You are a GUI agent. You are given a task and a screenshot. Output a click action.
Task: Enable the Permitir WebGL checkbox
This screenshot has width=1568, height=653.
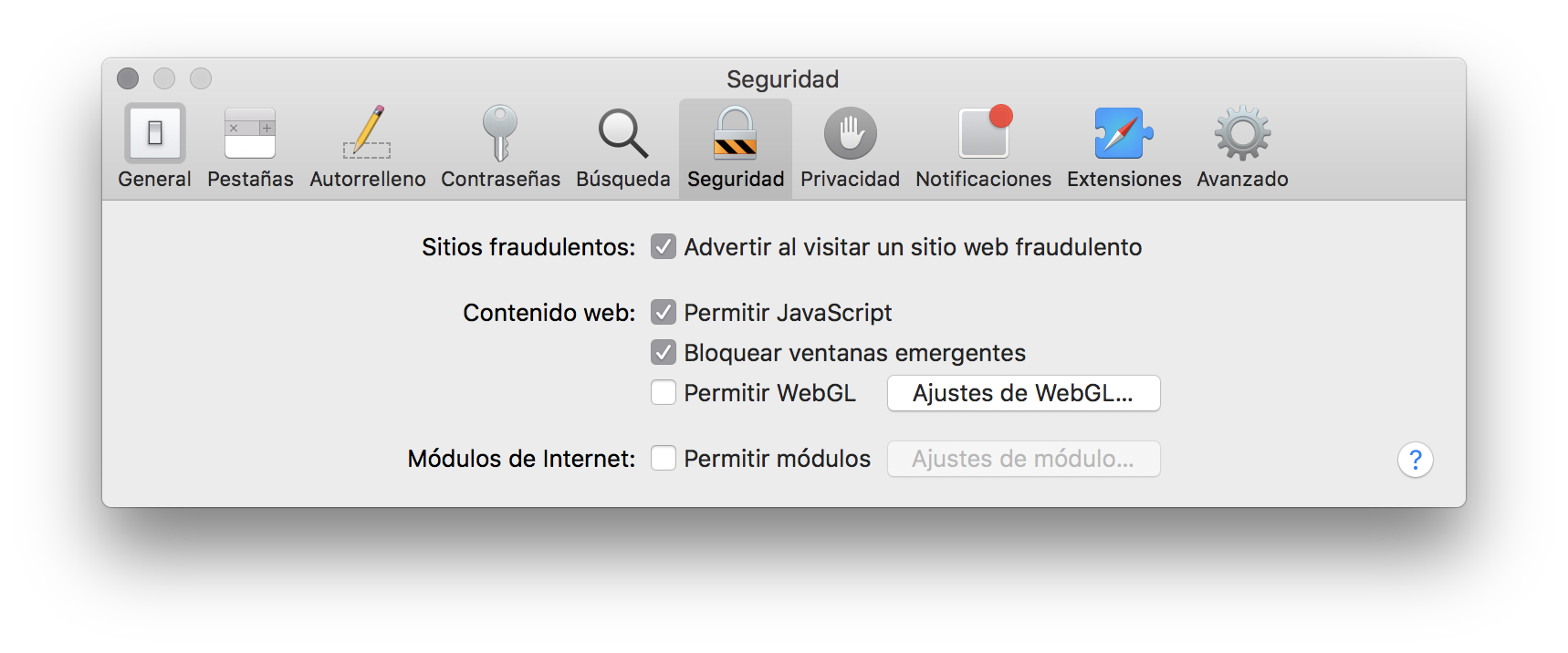[664, 393]
